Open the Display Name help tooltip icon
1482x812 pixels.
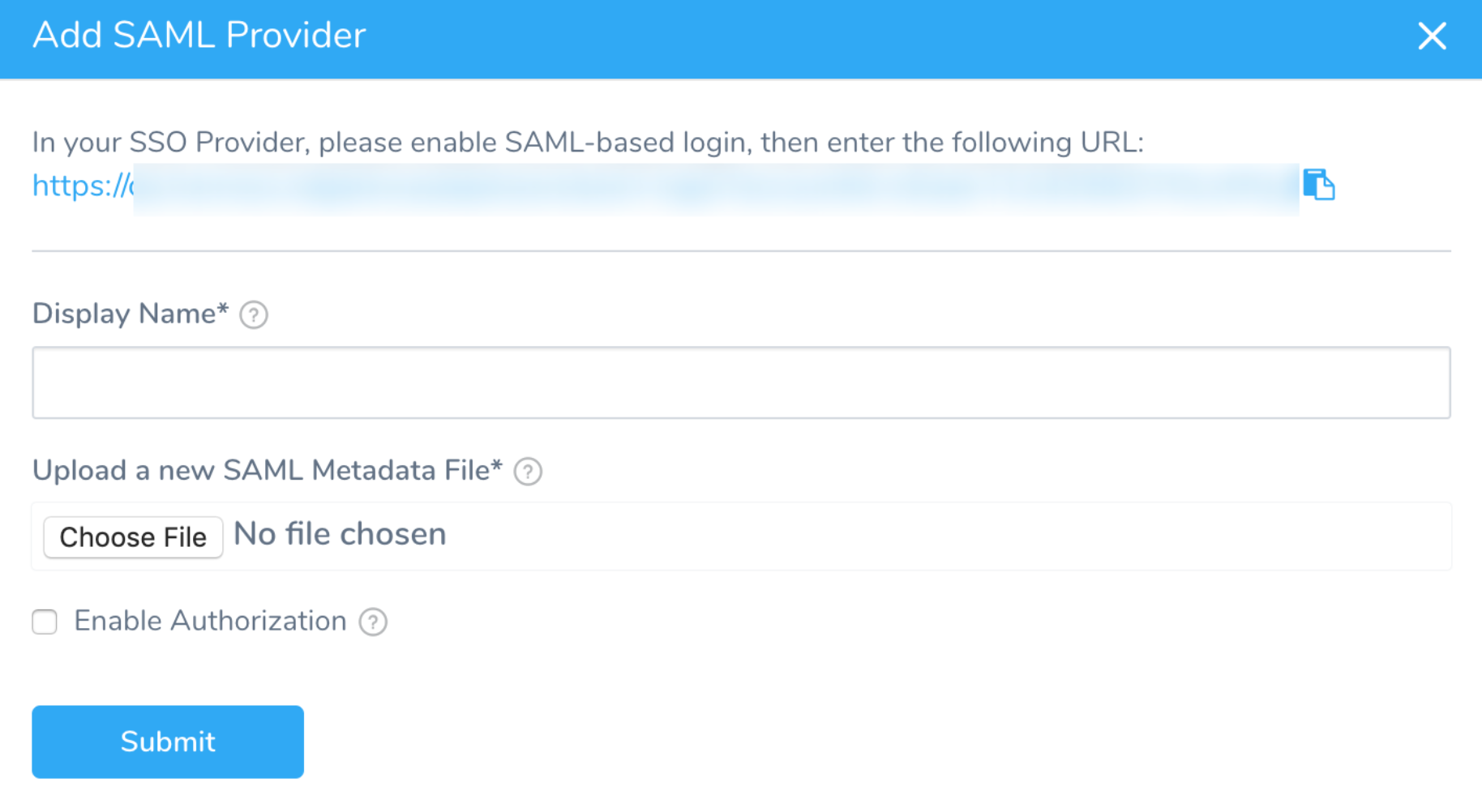coord(254,314)
